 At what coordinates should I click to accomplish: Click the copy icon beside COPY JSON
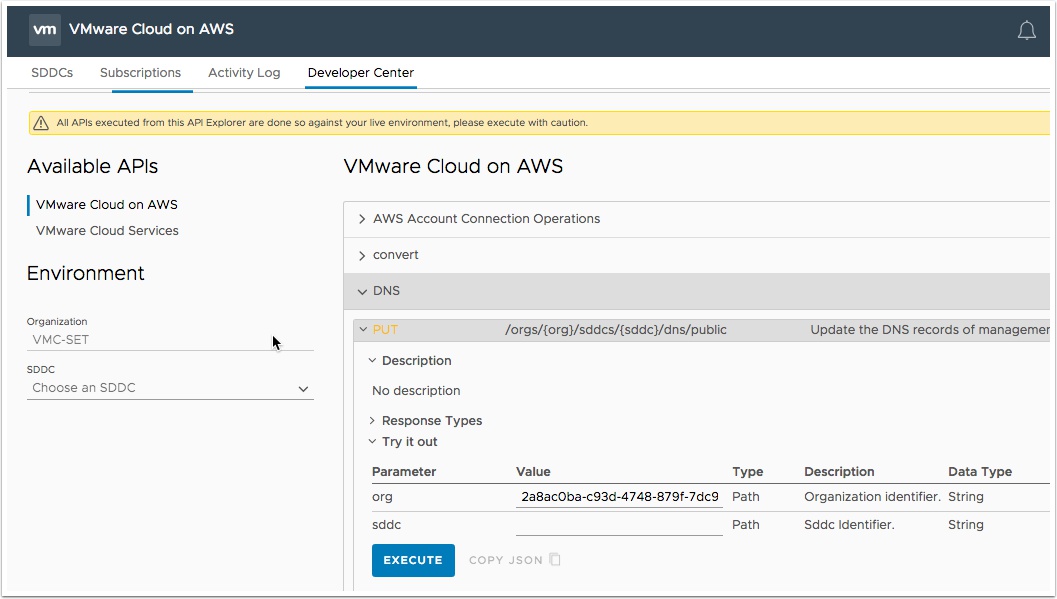coord(555,560)
